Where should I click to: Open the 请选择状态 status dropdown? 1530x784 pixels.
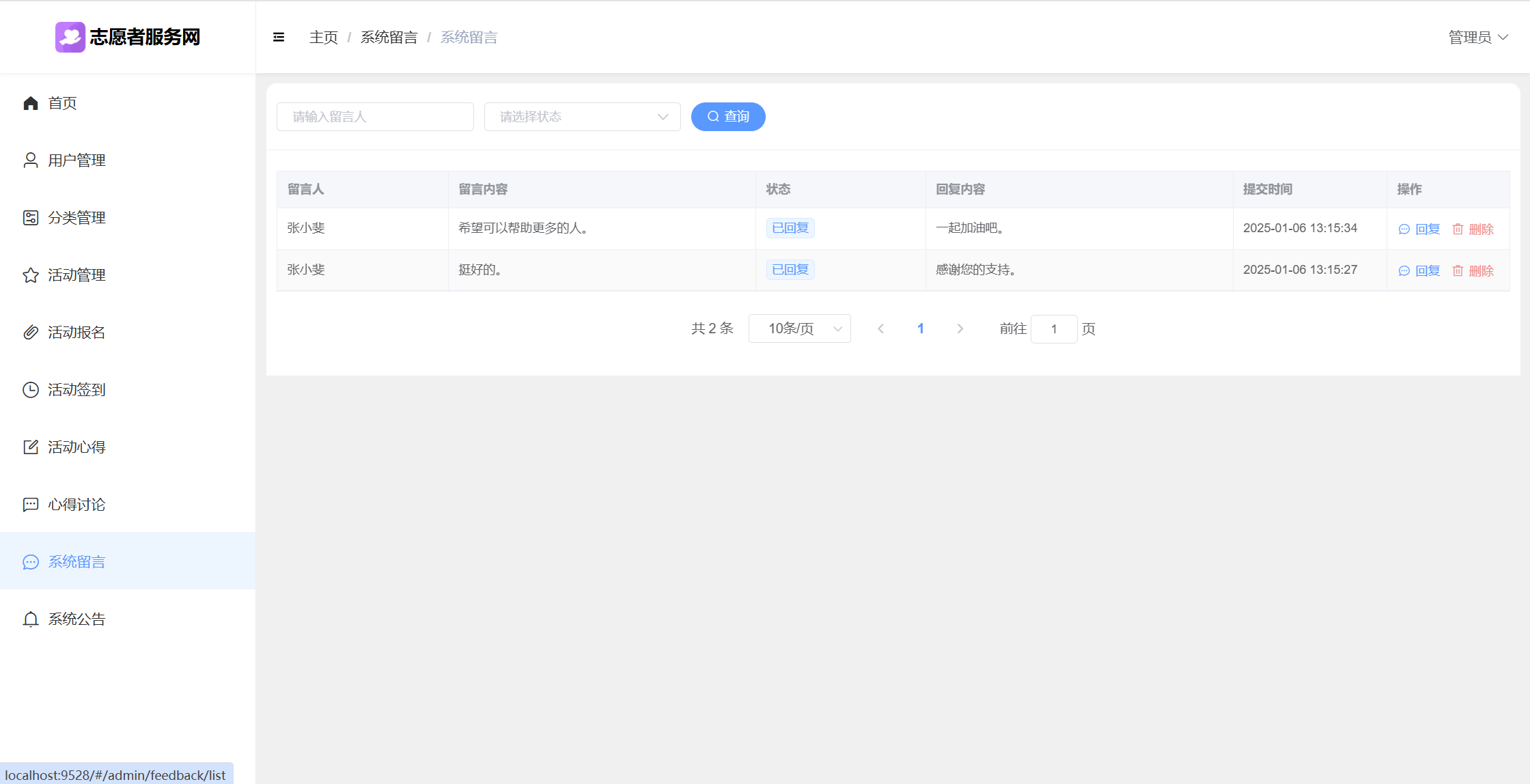tap(582, 117)
